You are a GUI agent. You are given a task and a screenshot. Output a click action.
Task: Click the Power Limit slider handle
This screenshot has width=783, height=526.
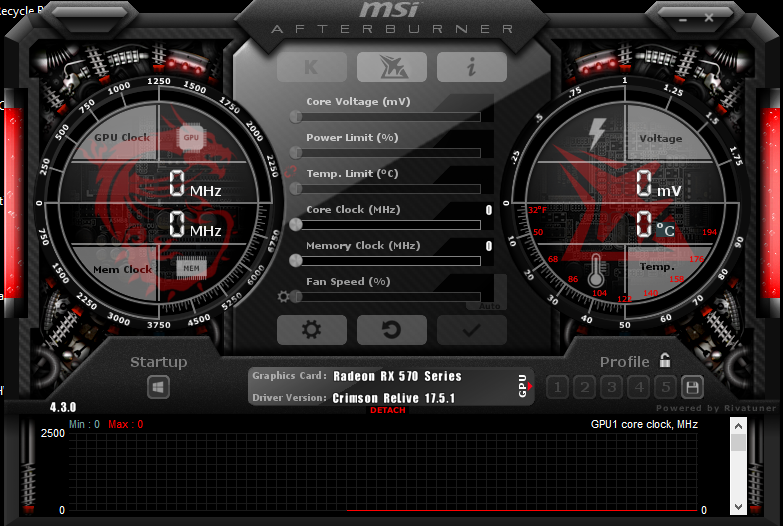[x=296, y=153]
